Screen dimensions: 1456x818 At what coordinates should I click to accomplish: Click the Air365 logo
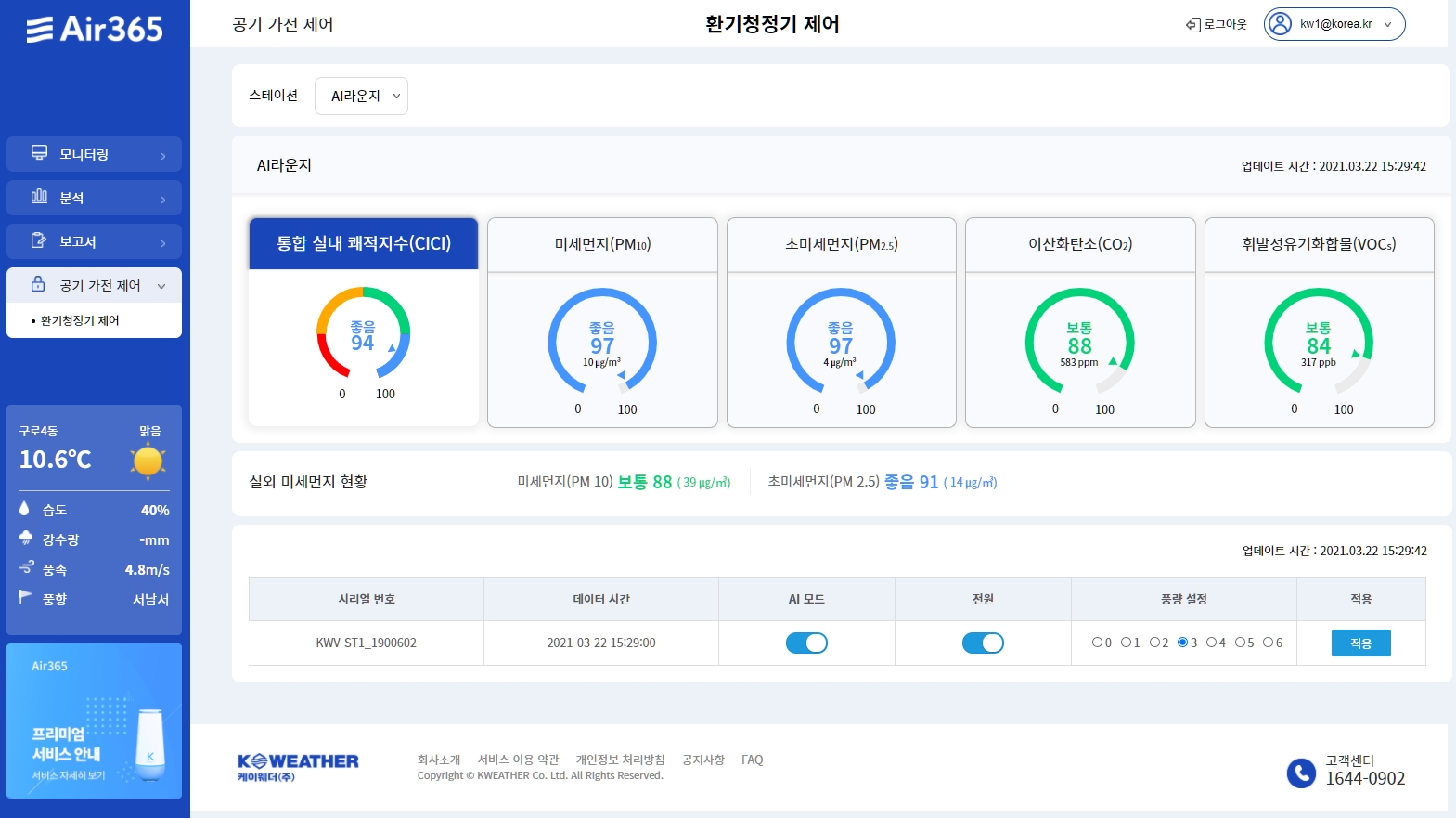pyautogui.click(x=95, y=30)
